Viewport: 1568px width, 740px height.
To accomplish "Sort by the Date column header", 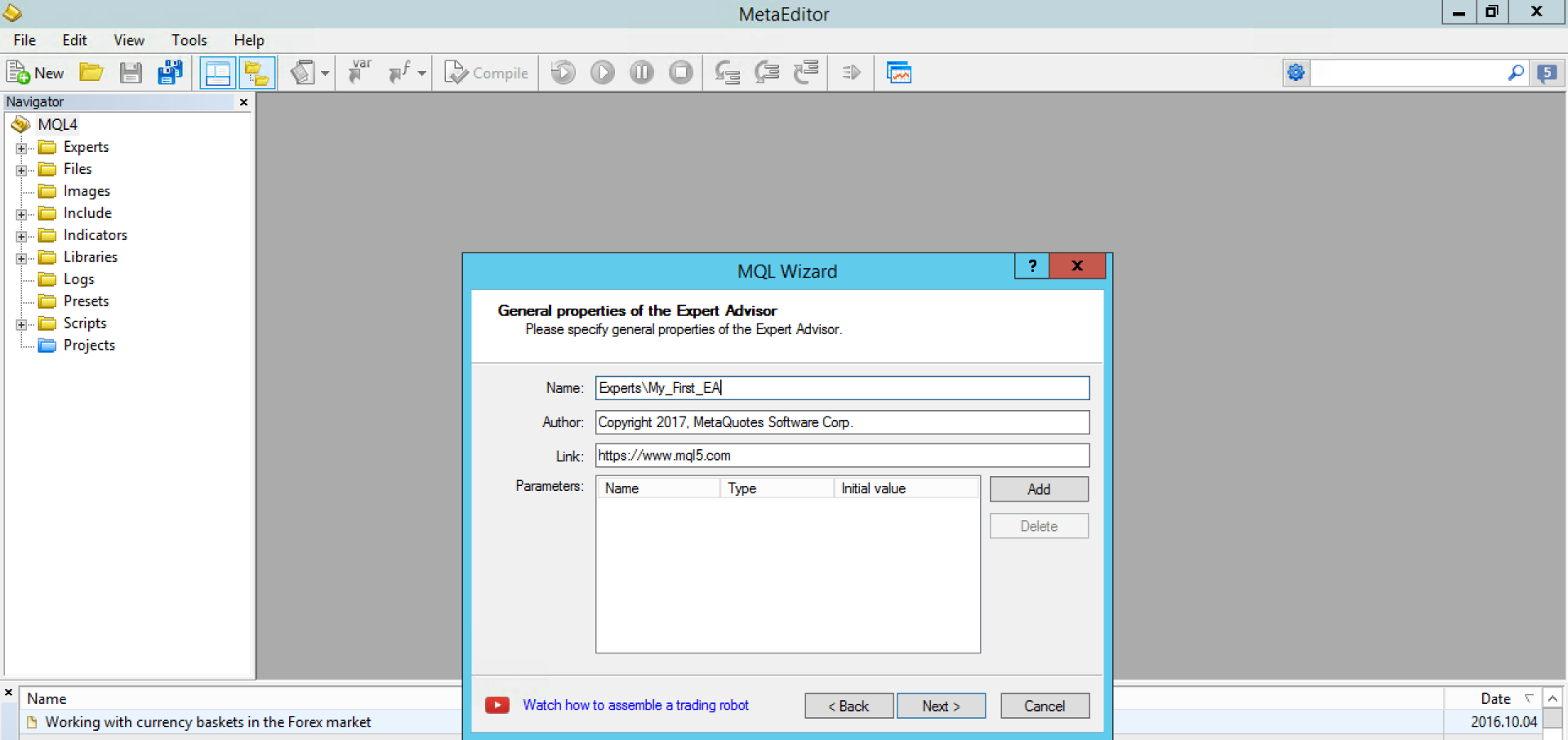I will tap(1493, 699).
